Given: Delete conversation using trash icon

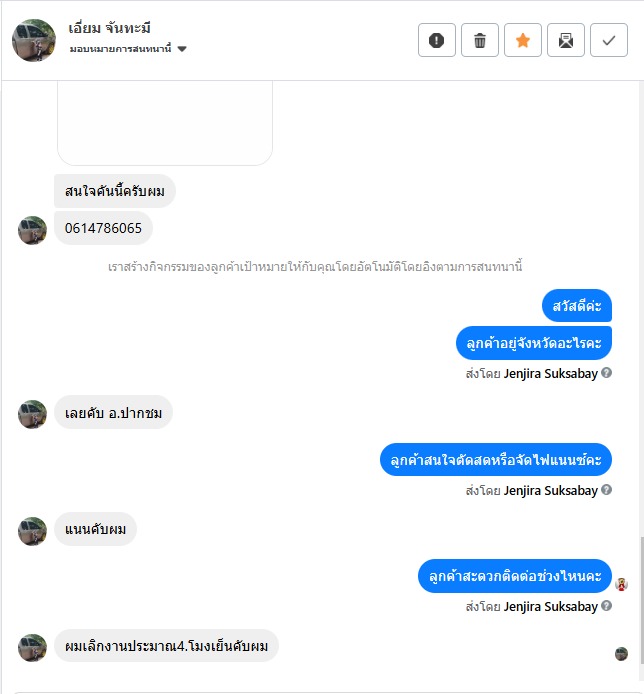Looking at the screenshot, I should pyautogui.click(x=480, y=40).
